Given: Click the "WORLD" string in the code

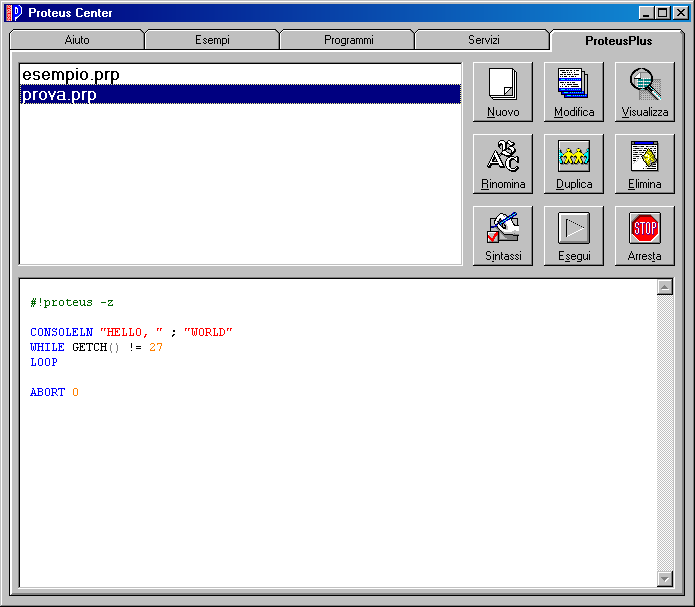Looking at the screenshot, I should click(208, 332).
